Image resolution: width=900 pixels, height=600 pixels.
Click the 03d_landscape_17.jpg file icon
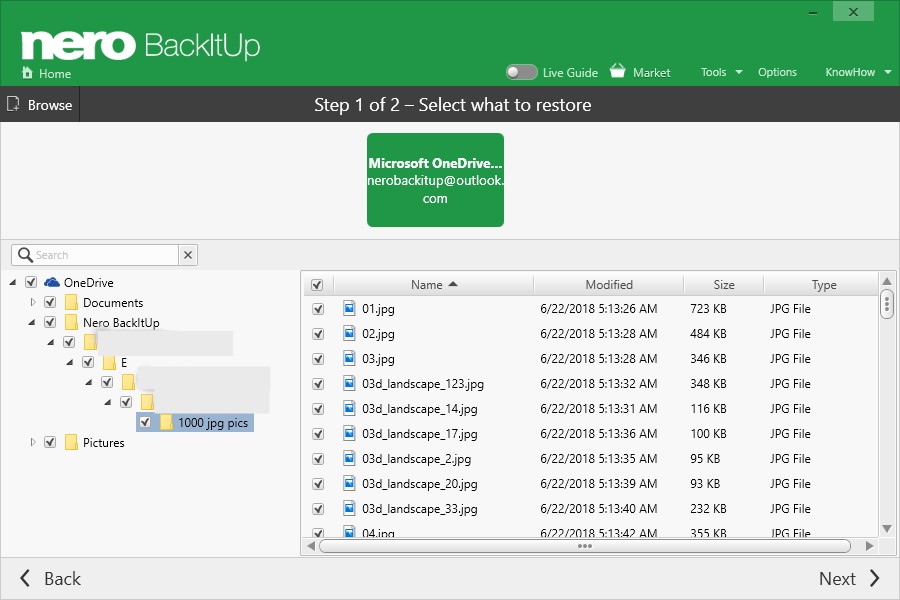coord(349,433)
